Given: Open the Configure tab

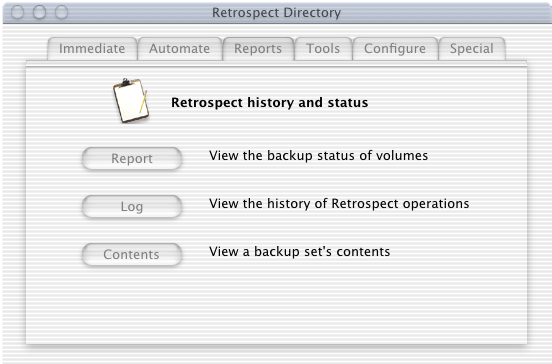Looking at the screenshot, I should pos(395,49).
